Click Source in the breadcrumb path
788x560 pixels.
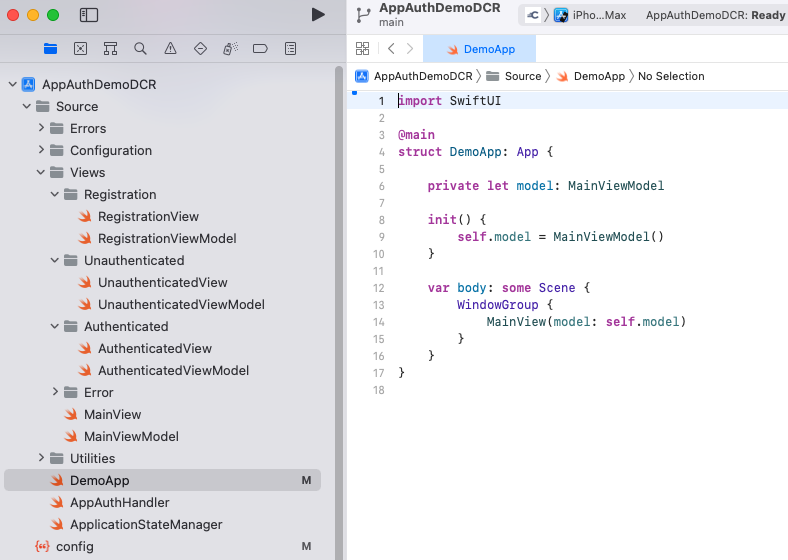522,76
